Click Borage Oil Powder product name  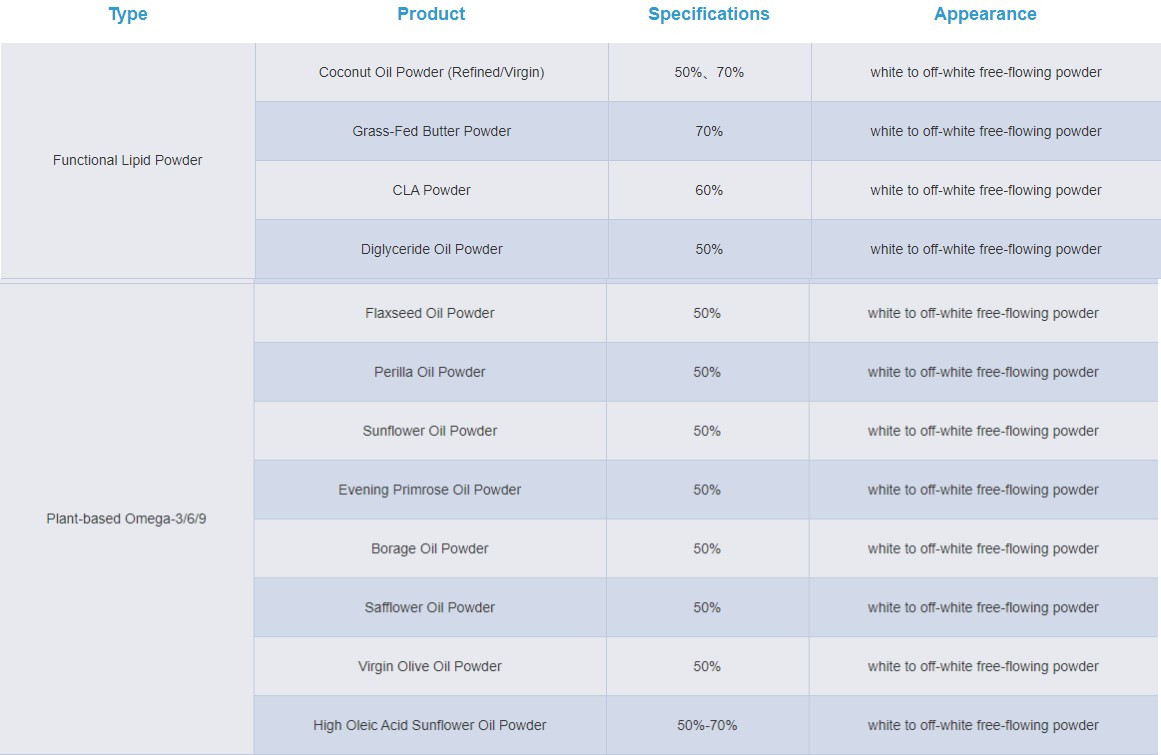[430, 549]
